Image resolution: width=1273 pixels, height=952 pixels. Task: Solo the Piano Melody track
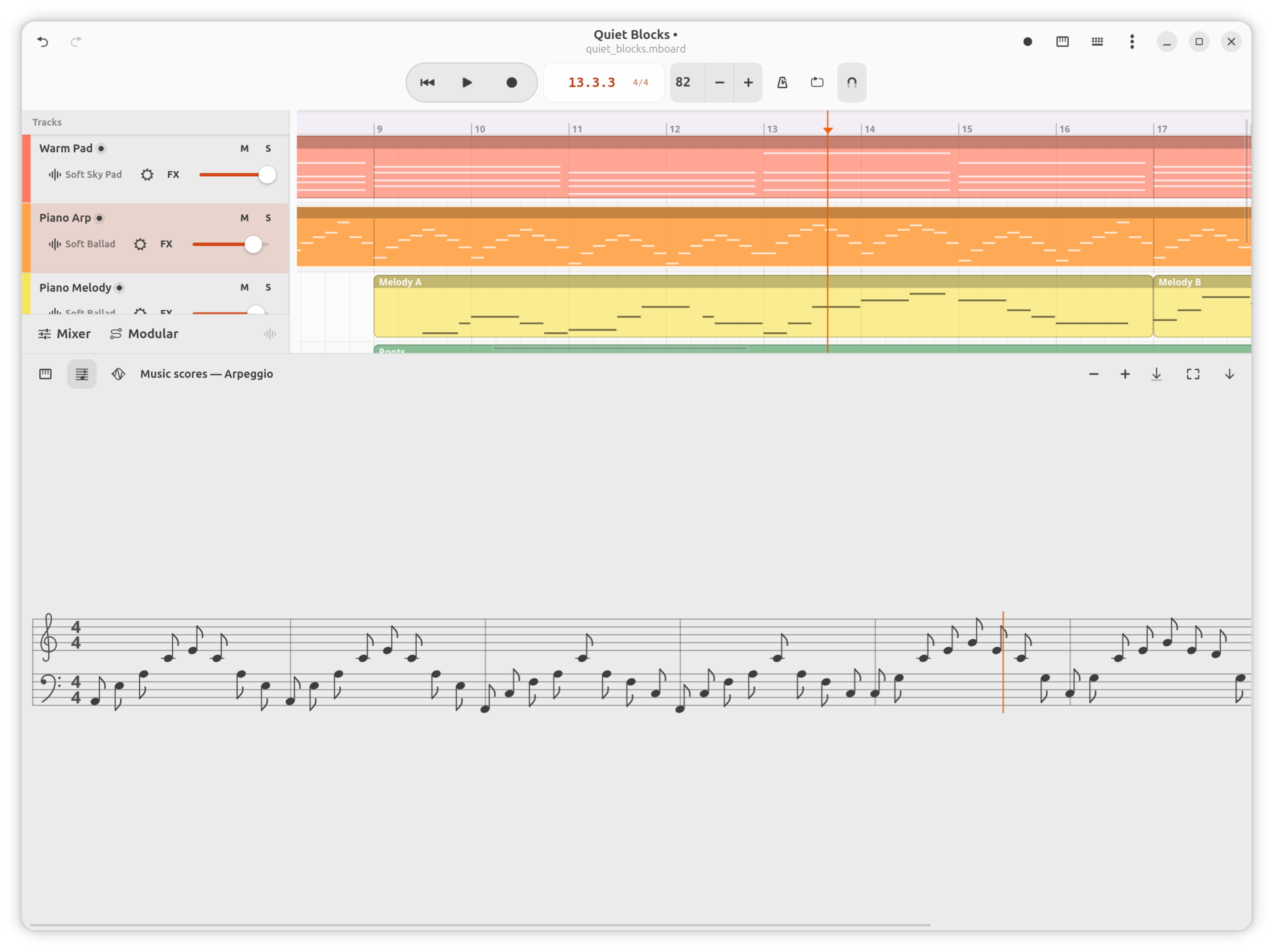(268, 288)
